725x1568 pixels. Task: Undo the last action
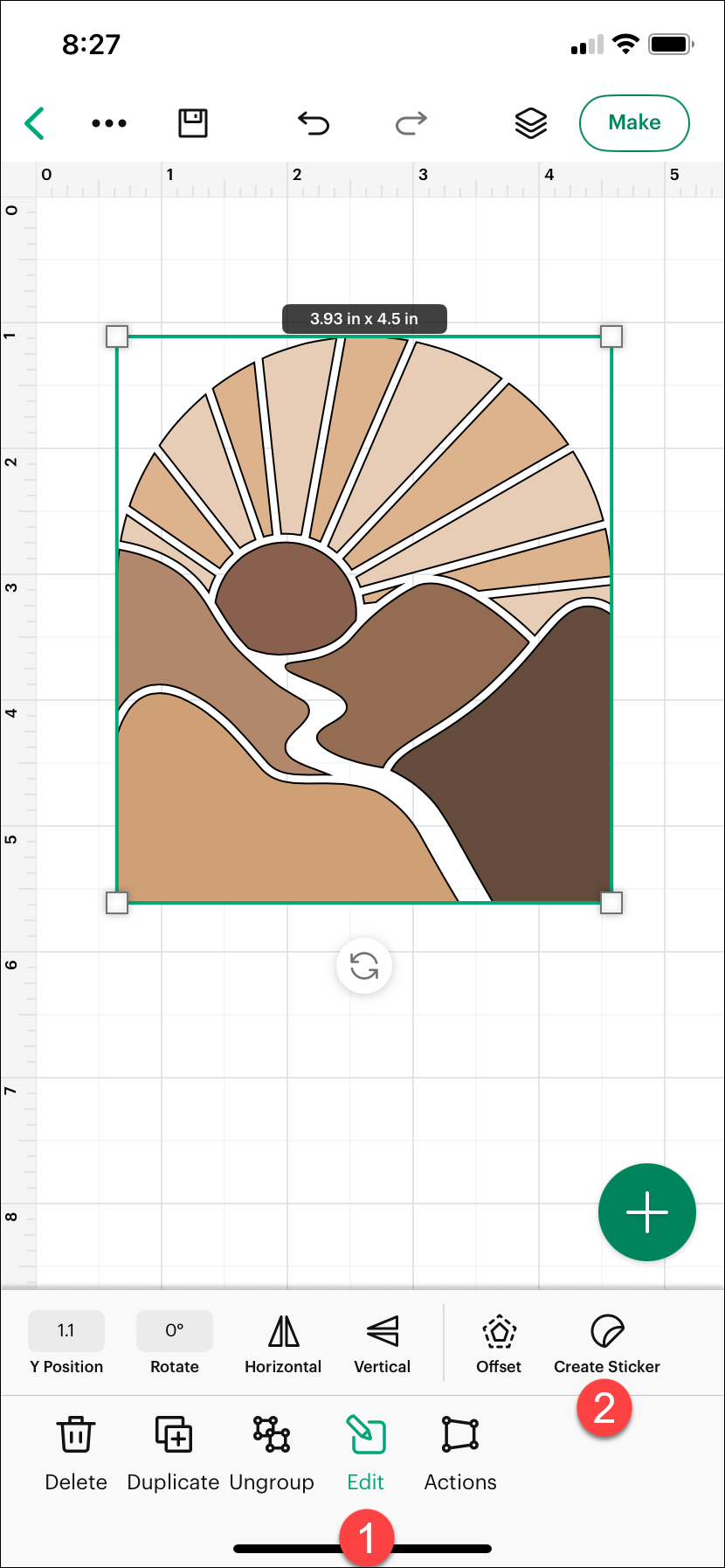coord(314,123)
